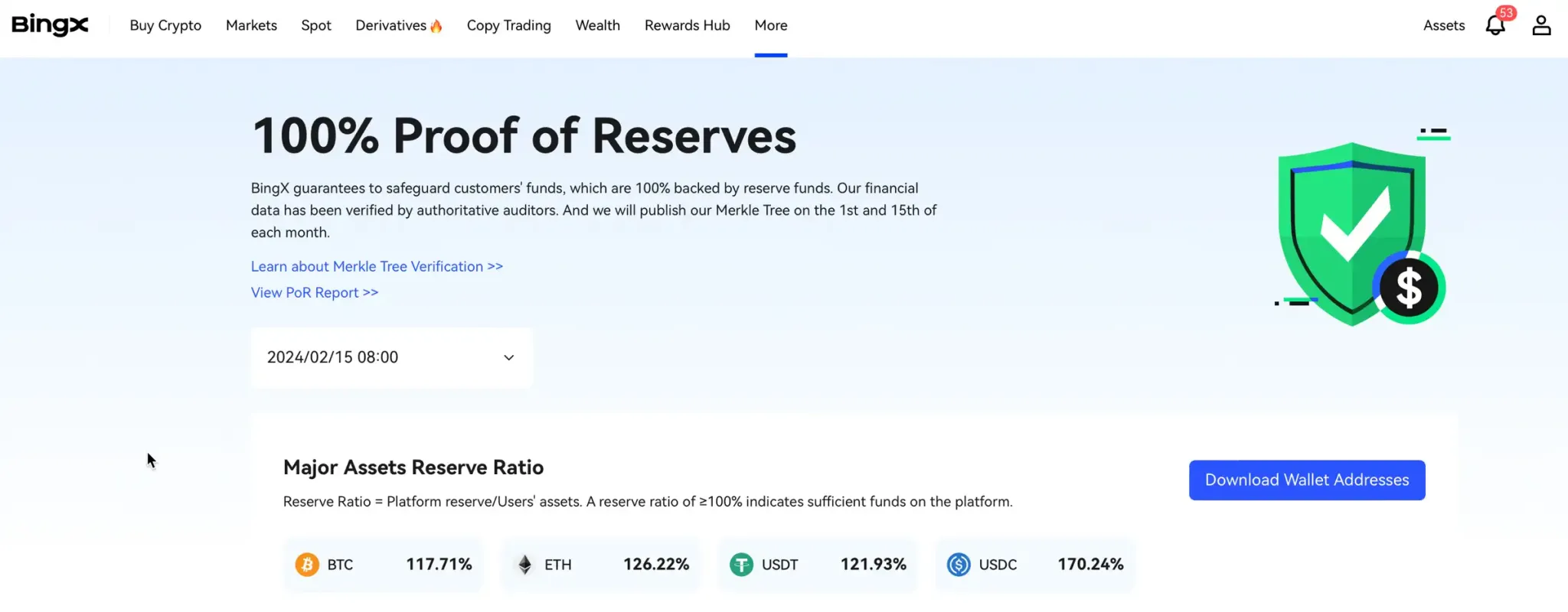Click the fire icon beside Derivatives
The image size is (1568, 612).
(x=436, y=26)
